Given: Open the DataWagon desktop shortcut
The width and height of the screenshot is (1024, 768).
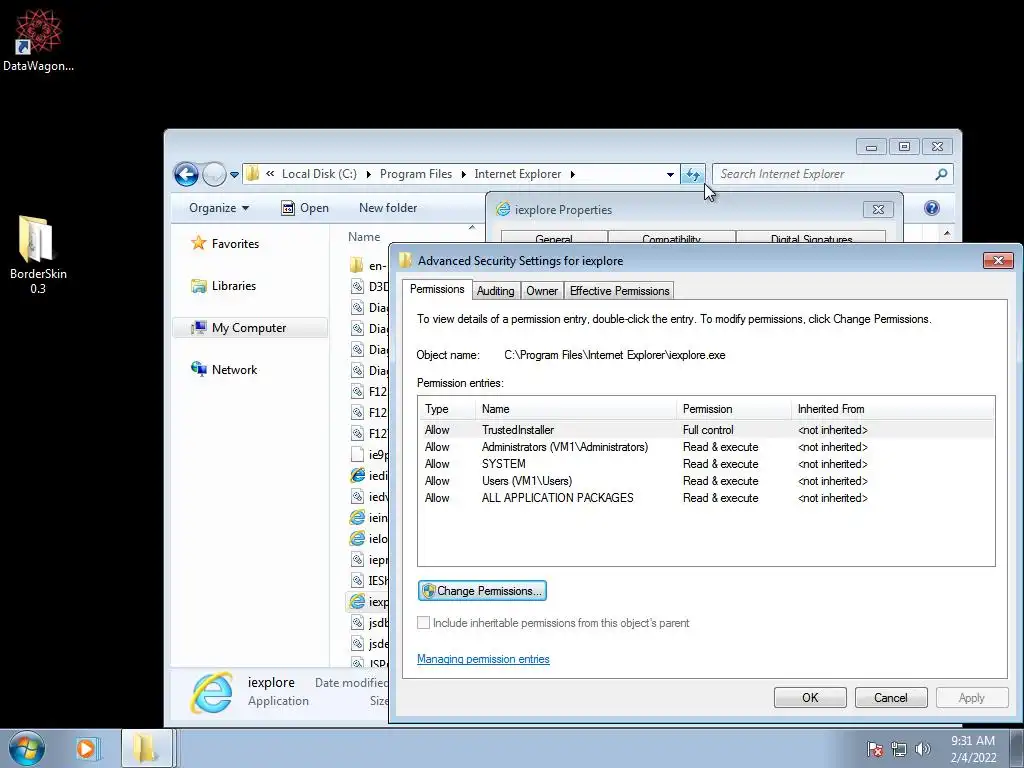Looking at the screenshot, I should coord(38,40).
